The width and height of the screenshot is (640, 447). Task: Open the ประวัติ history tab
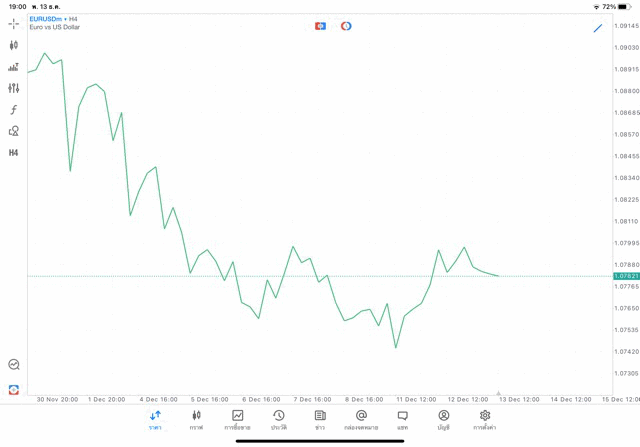pos(279,420)
